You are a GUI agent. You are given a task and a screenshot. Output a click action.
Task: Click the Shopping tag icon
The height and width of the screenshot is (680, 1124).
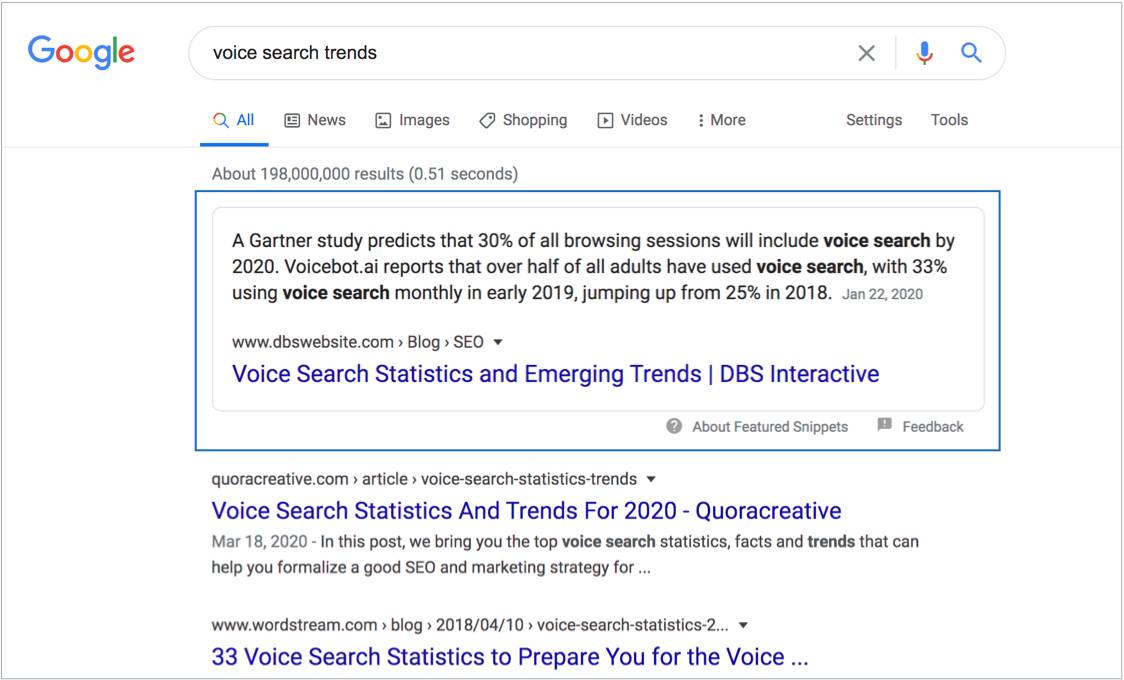click(486, 119)
